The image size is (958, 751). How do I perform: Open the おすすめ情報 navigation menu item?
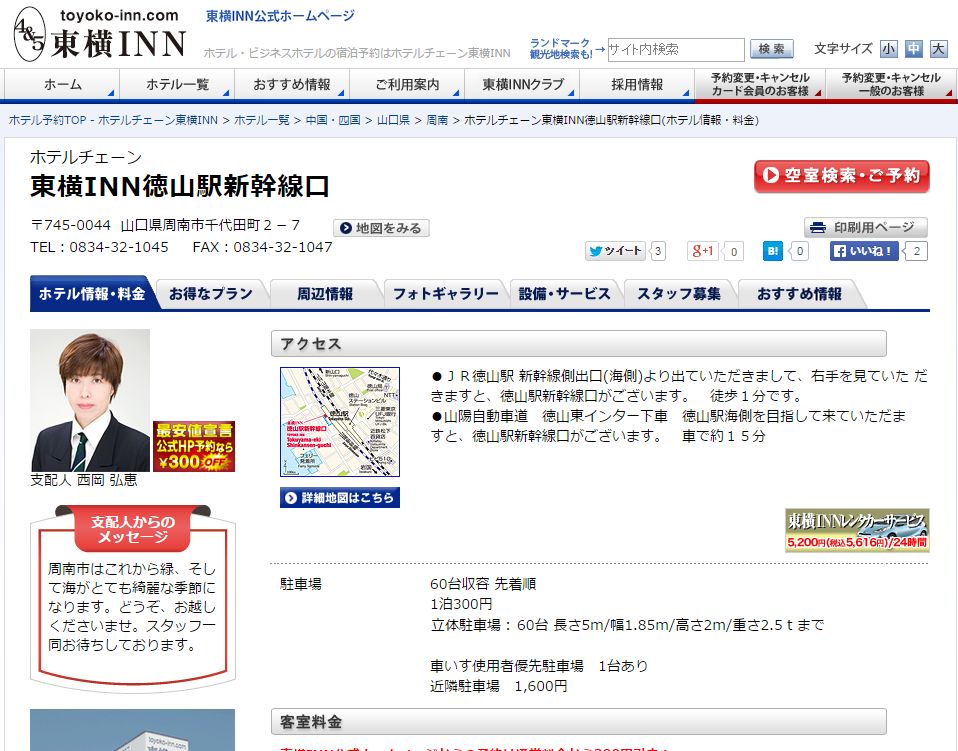[x=292, y=84]
